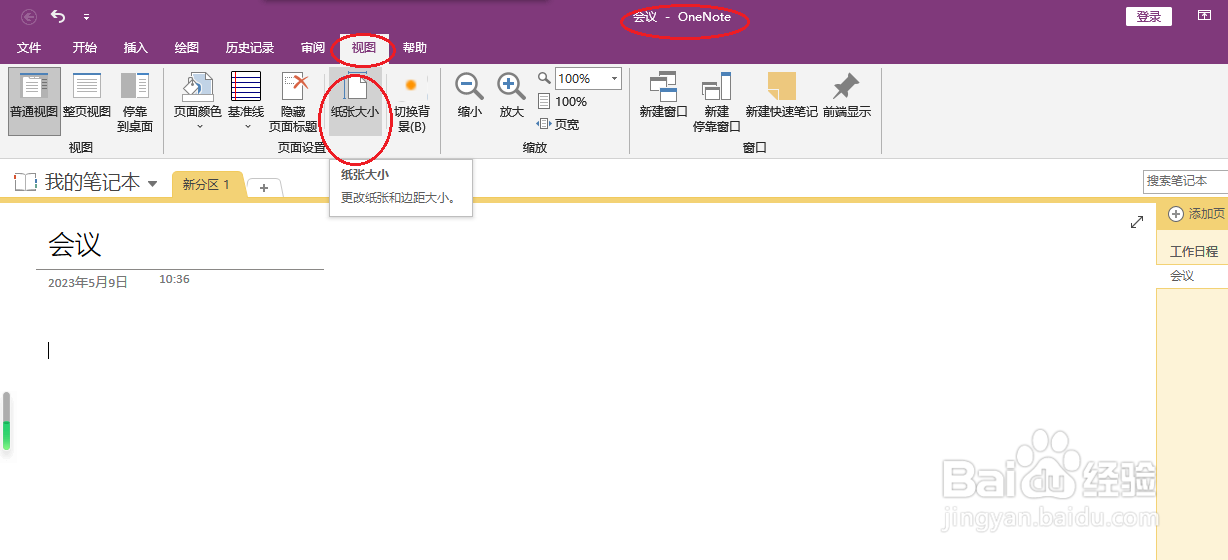The width and height of the screenshot is (1228, 560).
Task: Open the 帮助 tab
Action: (x=414, y=48)
